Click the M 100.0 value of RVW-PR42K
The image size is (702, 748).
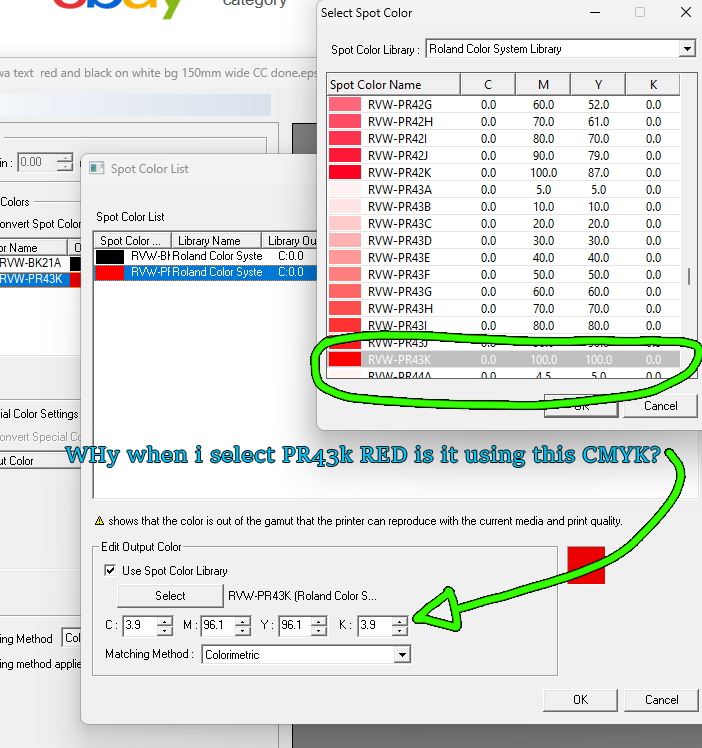(543, 173)
